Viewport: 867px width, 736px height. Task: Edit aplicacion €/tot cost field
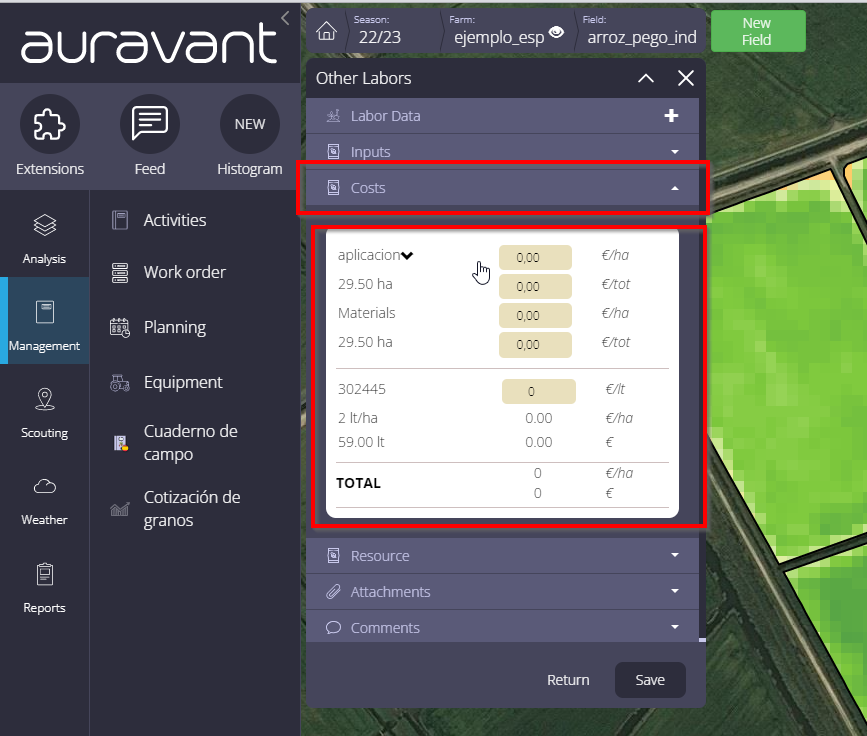[x=535, y=286]
